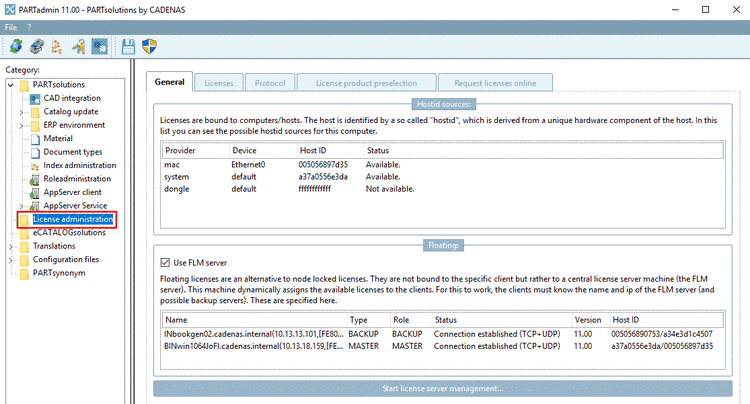Click Start license server management button

pyautogui.click(x=442, y=388)
